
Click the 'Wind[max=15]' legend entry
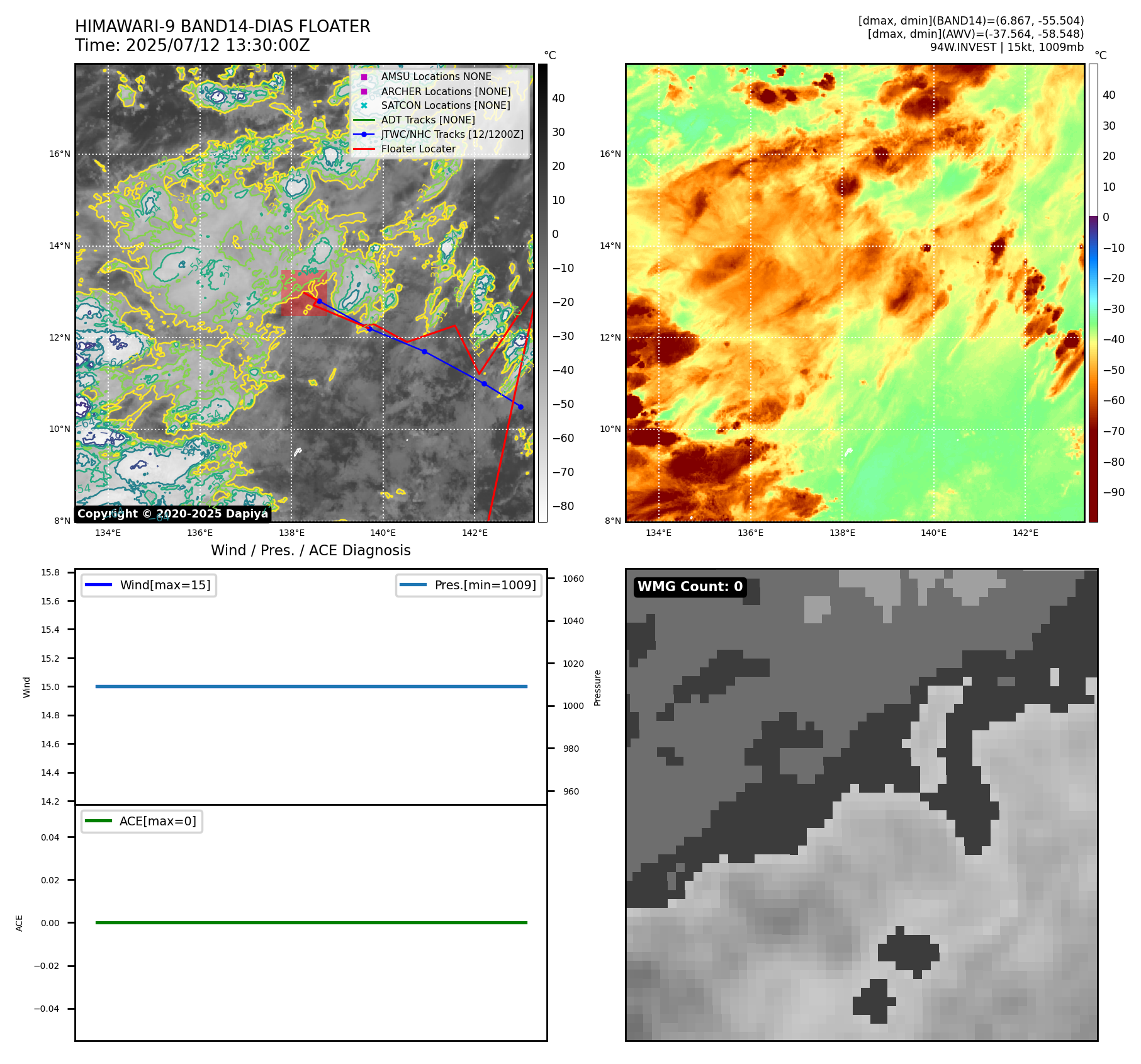pos(149,585)
